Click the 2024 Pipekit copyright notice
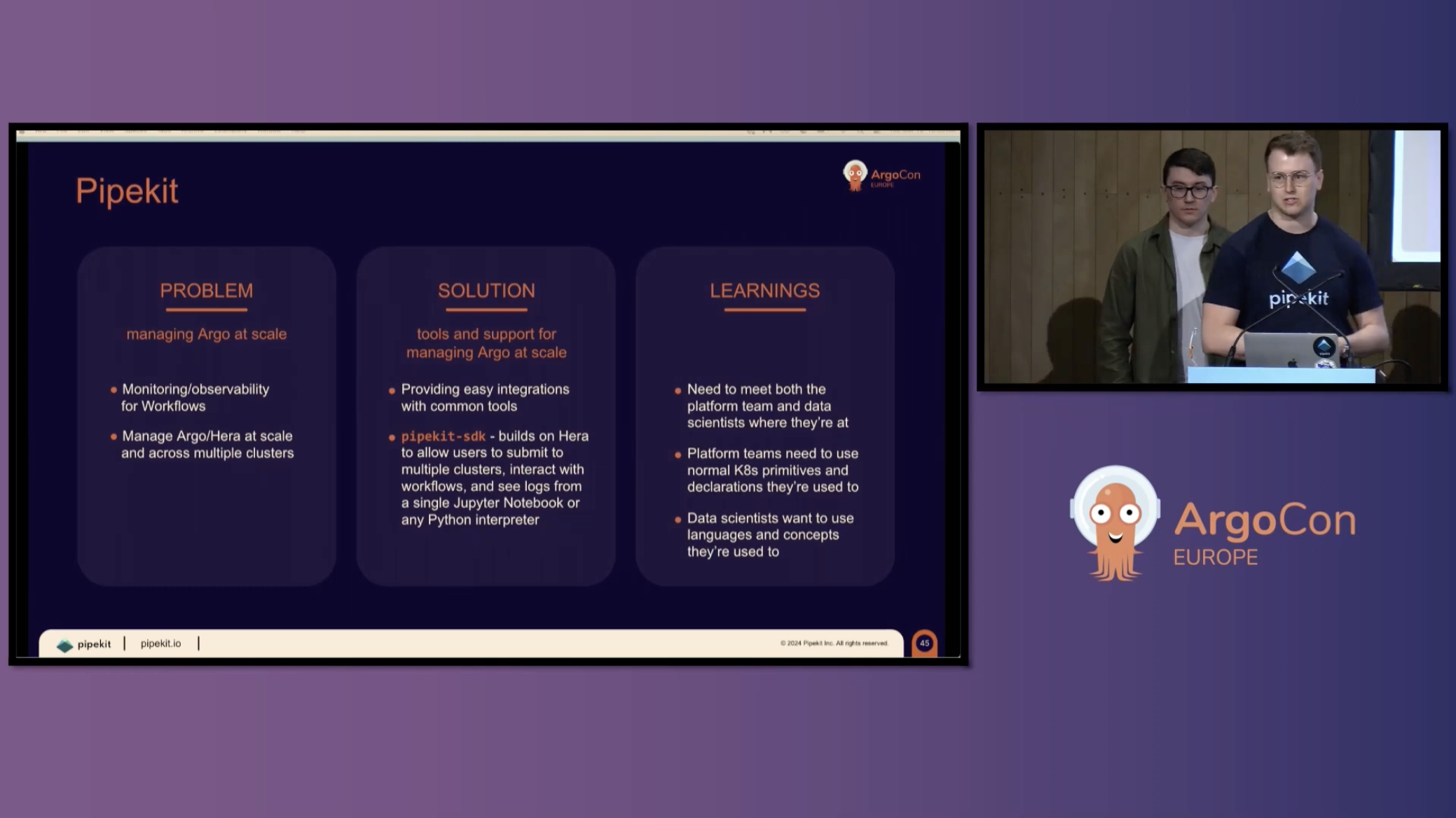This screenshot has height=818, width=1456. point(834,642)
